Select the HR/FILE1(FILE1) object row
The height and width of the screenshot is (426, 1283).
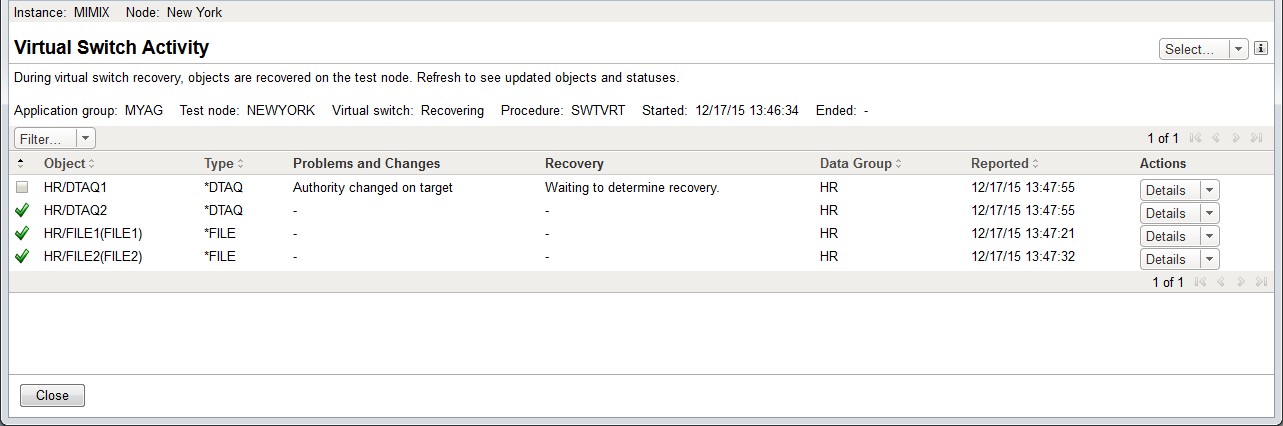(x=93, y=234)
